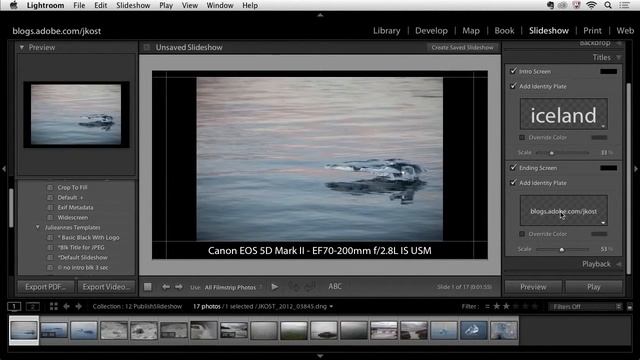Add text overlay with the ABC button
This screenshot has height=360, width=640.
tap(335, 287)
